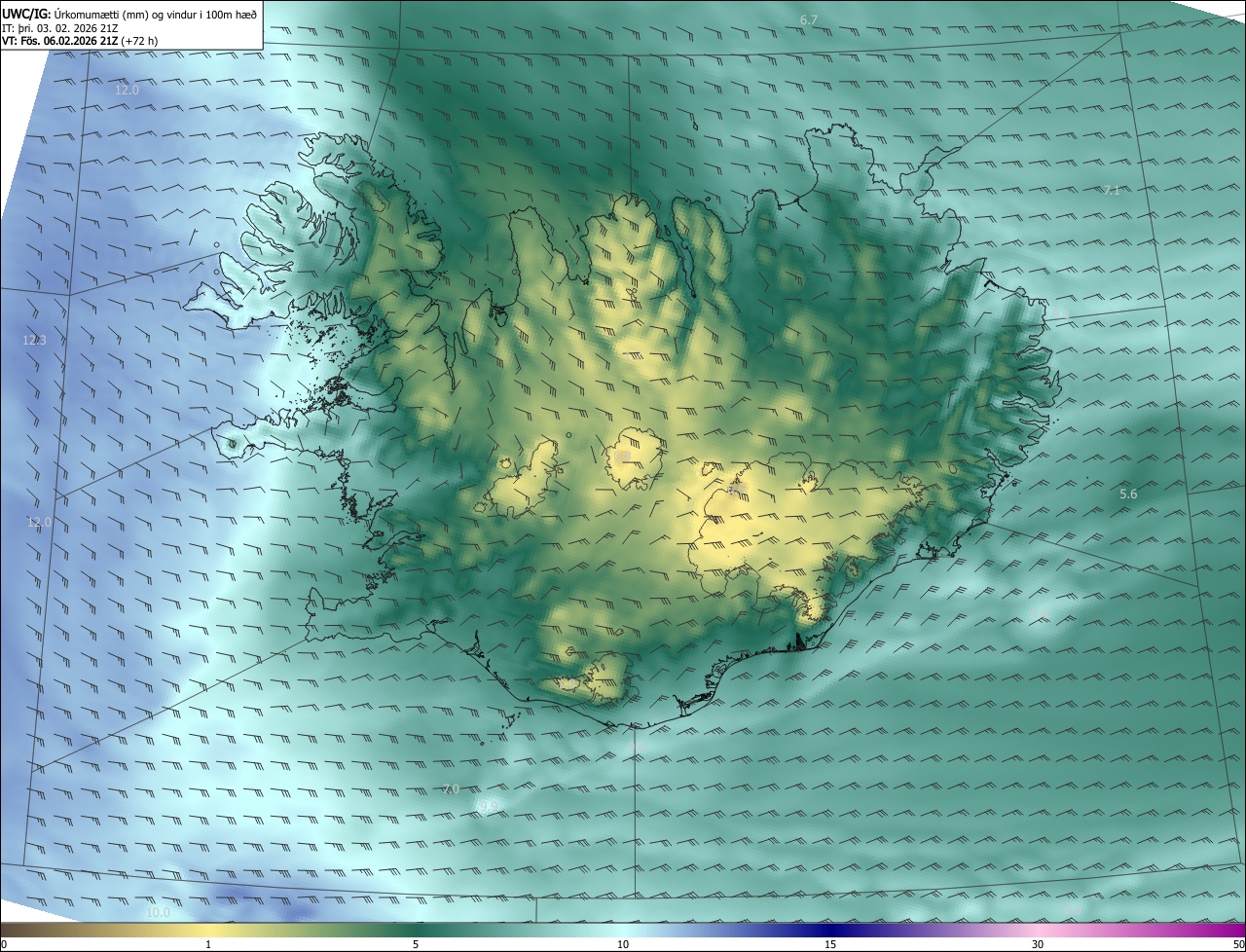Click the colour scale tick label '5'
Viewport: 1246px width, 952px height.
[416, 945]
